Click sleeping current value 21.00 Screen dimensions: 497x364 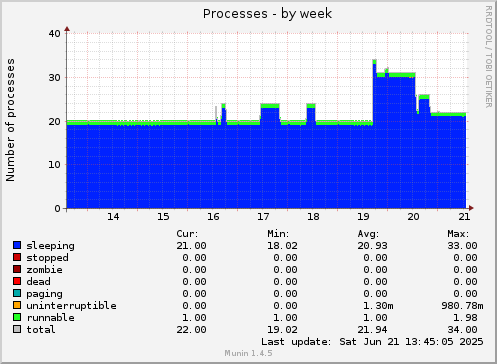(191, 246)
